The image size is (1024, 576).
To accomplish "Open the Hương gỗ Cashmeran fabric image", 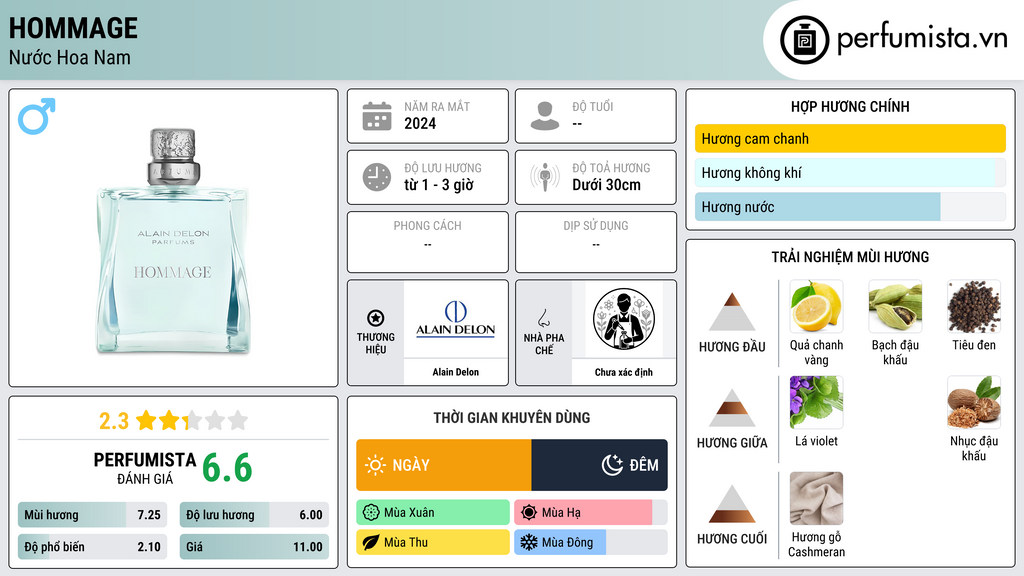I will 816,498.
